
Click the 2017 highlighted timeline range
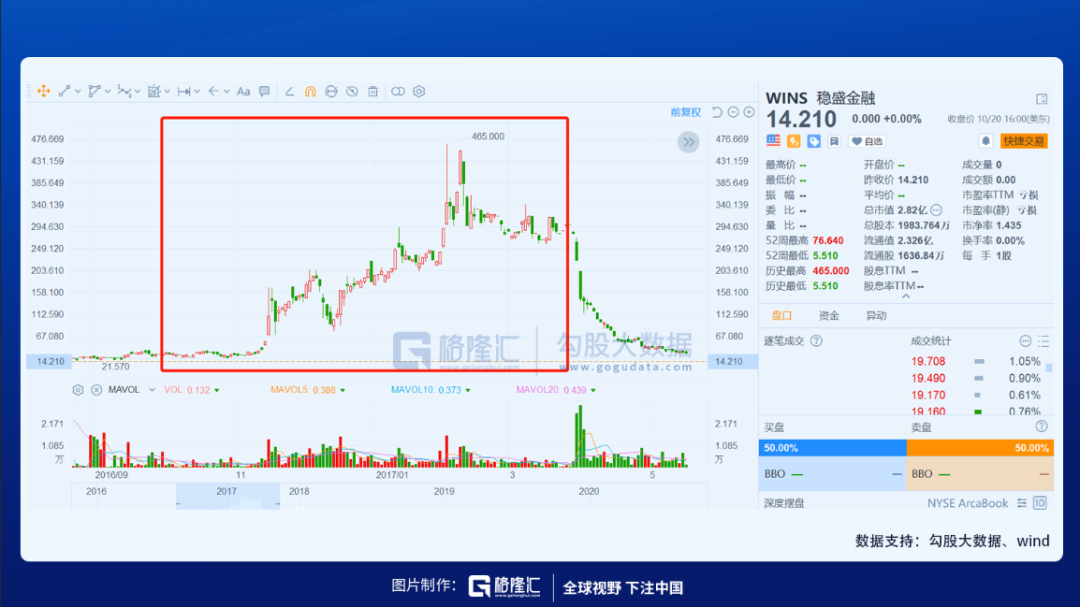pyautogui.click(x=228, y=496)
